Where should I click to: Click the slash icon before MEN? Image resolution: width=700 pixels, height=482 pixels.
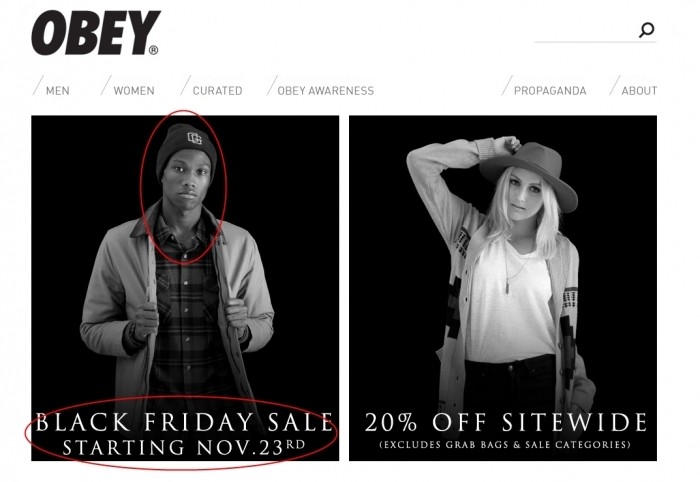pyautogui.click(x=38, y=85)
